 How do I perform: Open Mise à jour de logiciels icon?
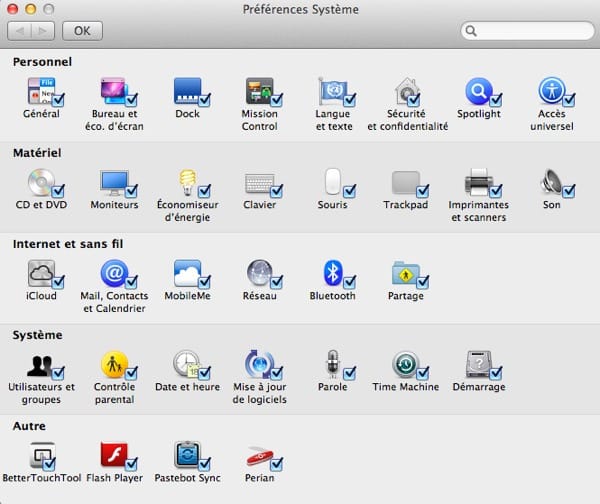(x=260, y=364)
